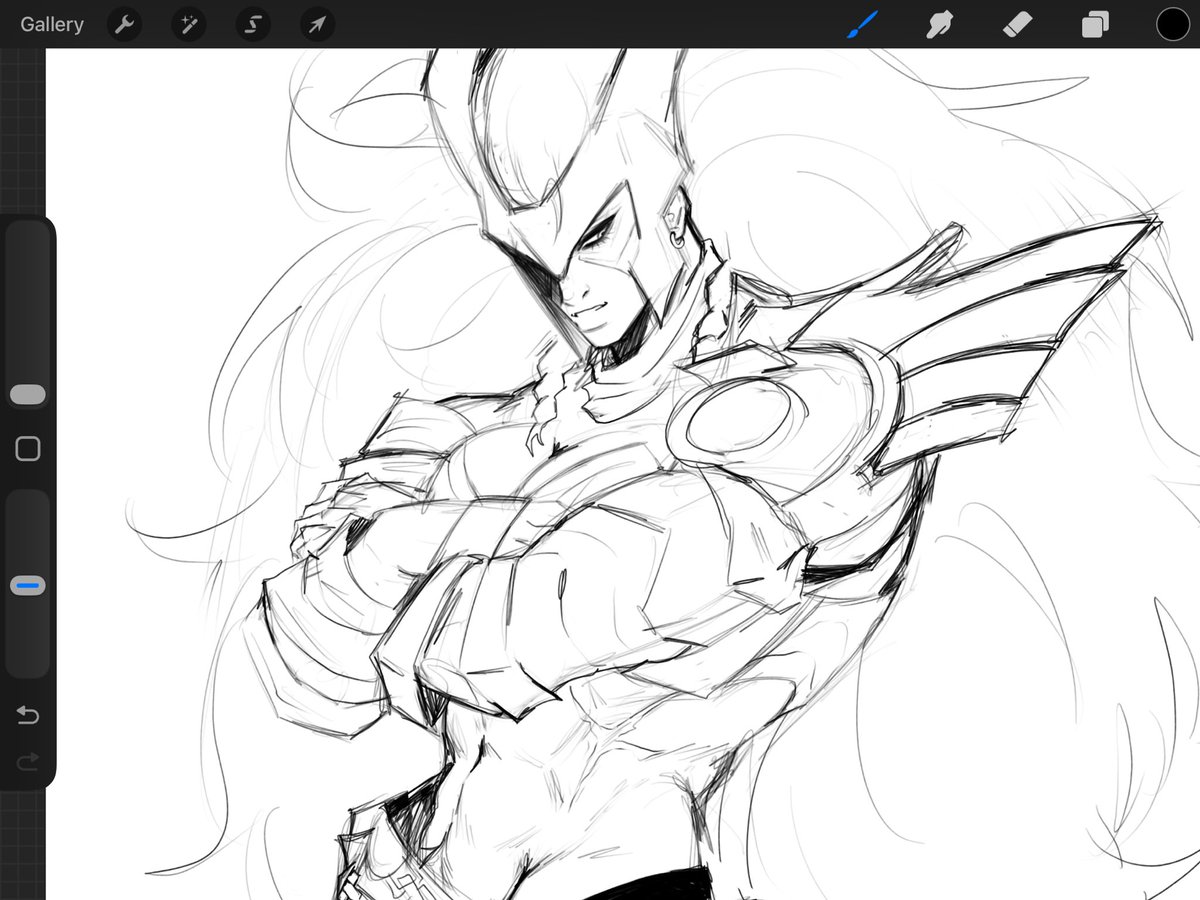Open the Adjustments magic wand menu

click(x=188, y=24)
